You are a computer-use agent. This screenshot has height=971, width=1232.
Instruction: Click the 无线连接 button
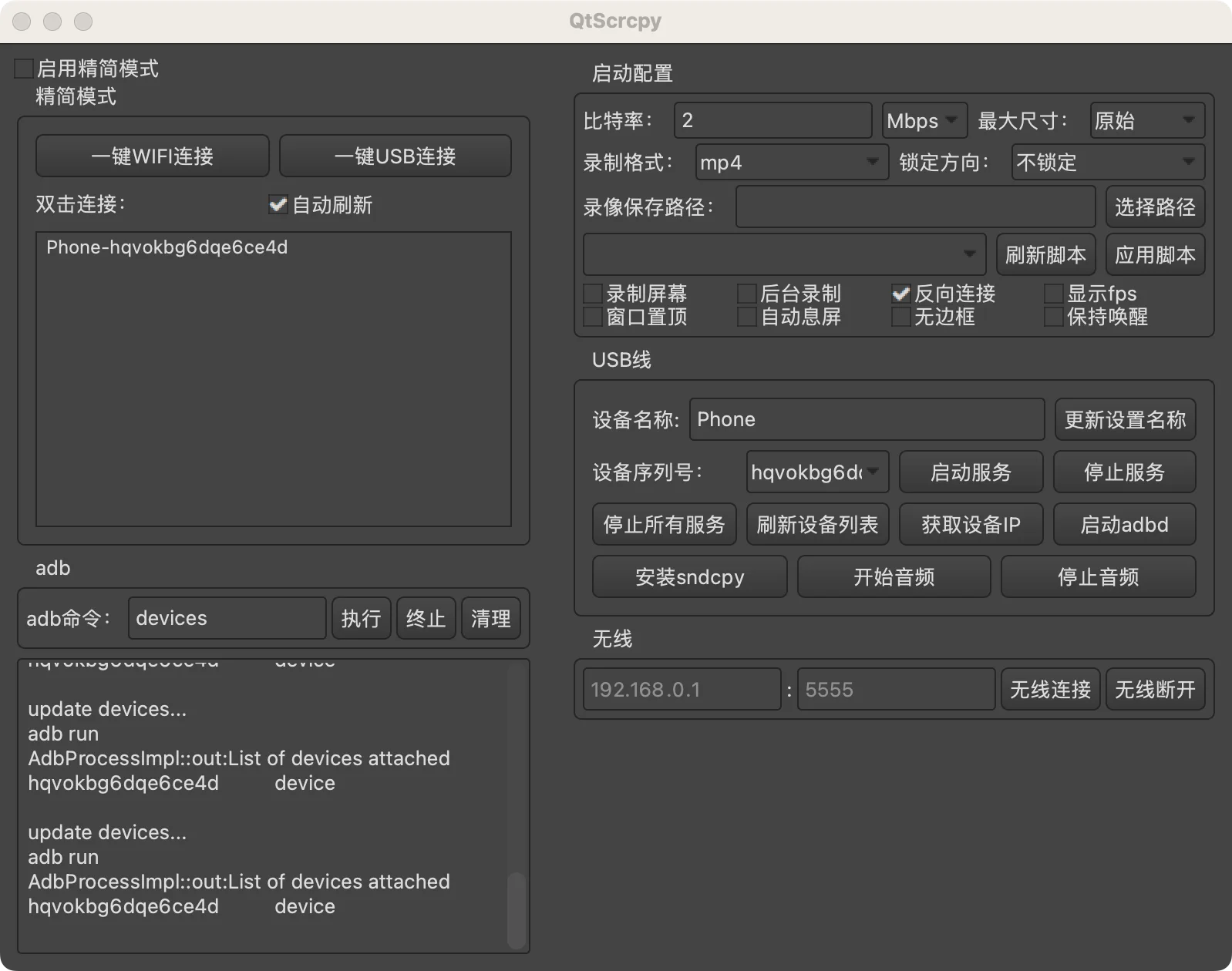coord(1050,689)
